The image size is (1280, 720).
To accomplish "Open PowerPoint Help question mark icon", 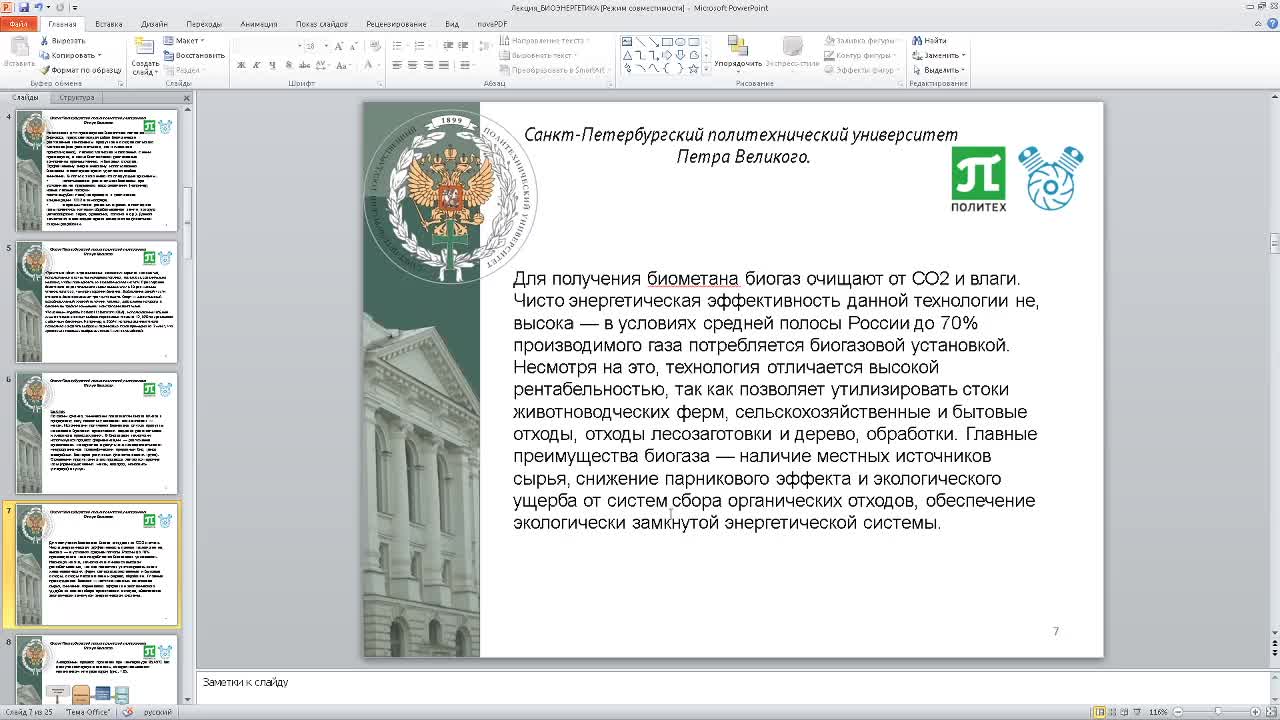I will pyautogui.click(x=1271, y=23).
